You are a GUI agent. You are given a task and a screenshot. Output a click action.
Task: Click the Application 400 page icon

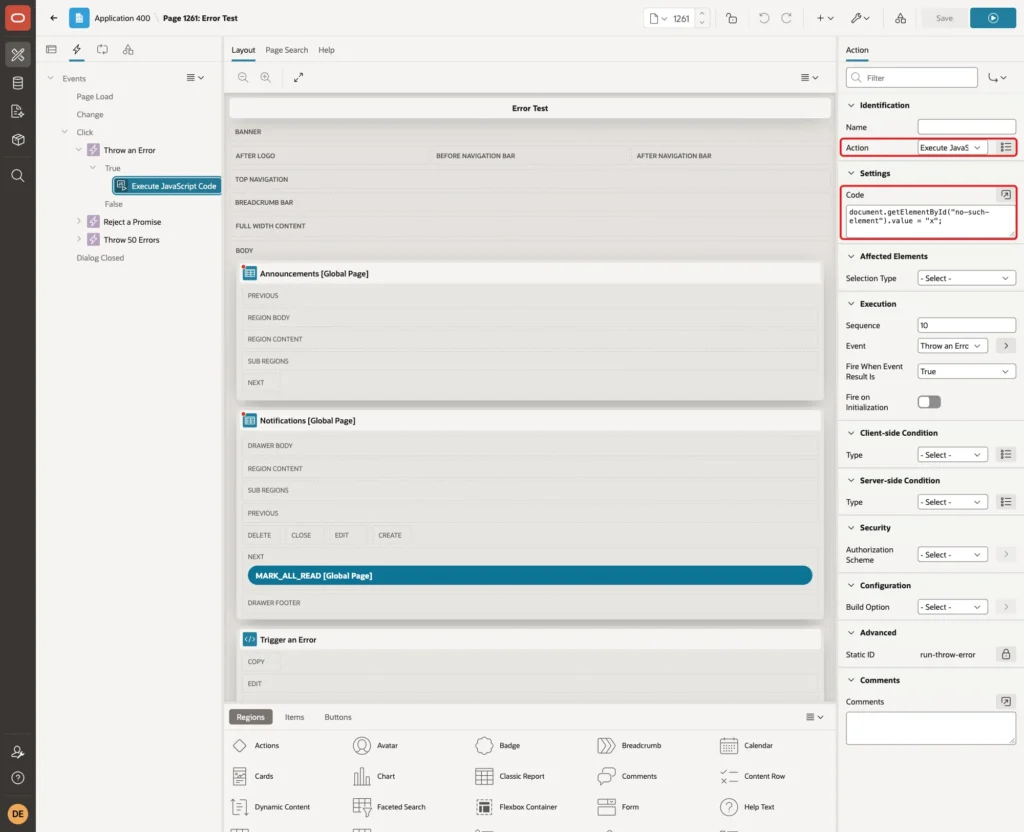point(79,18)
